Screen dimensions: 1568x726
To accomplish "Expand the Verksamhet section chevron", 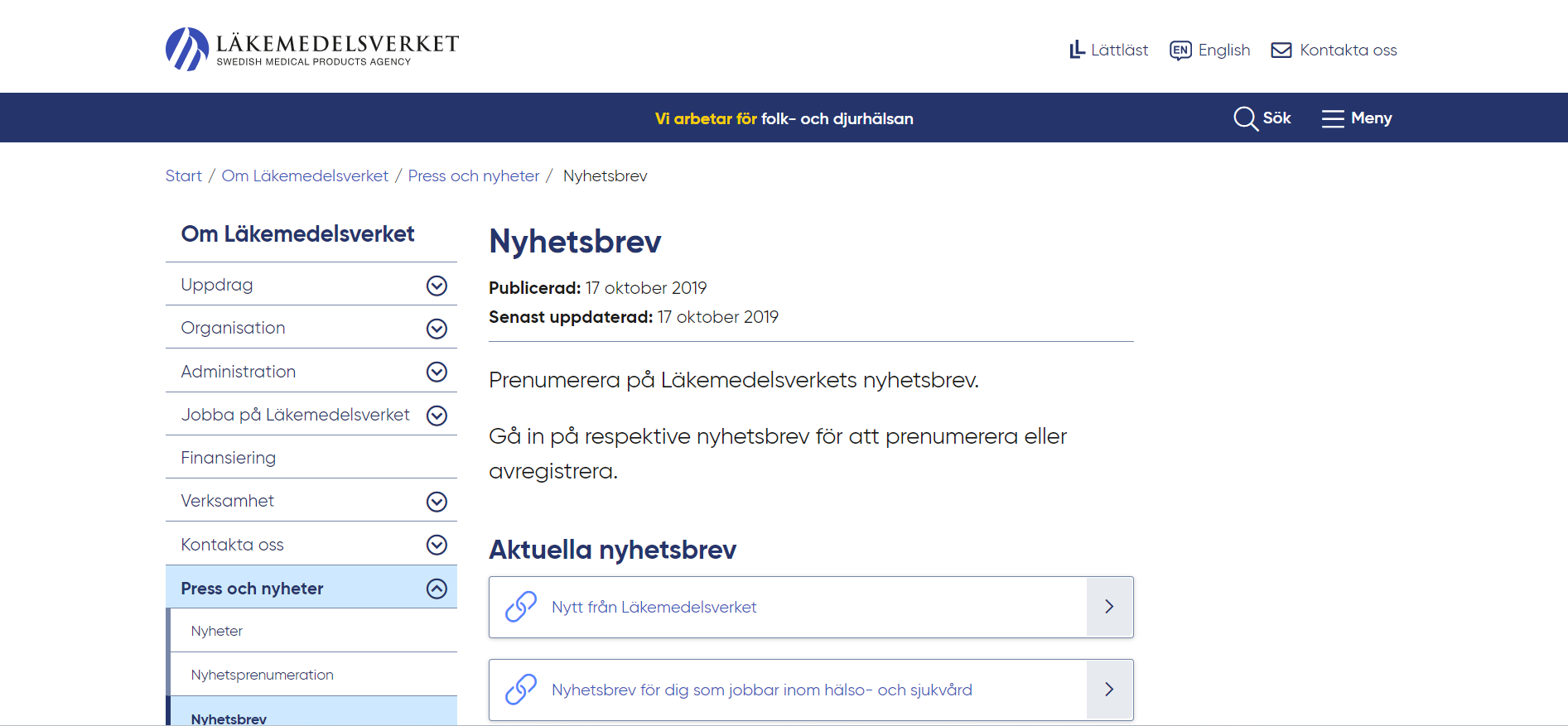I will pos(437,502).
